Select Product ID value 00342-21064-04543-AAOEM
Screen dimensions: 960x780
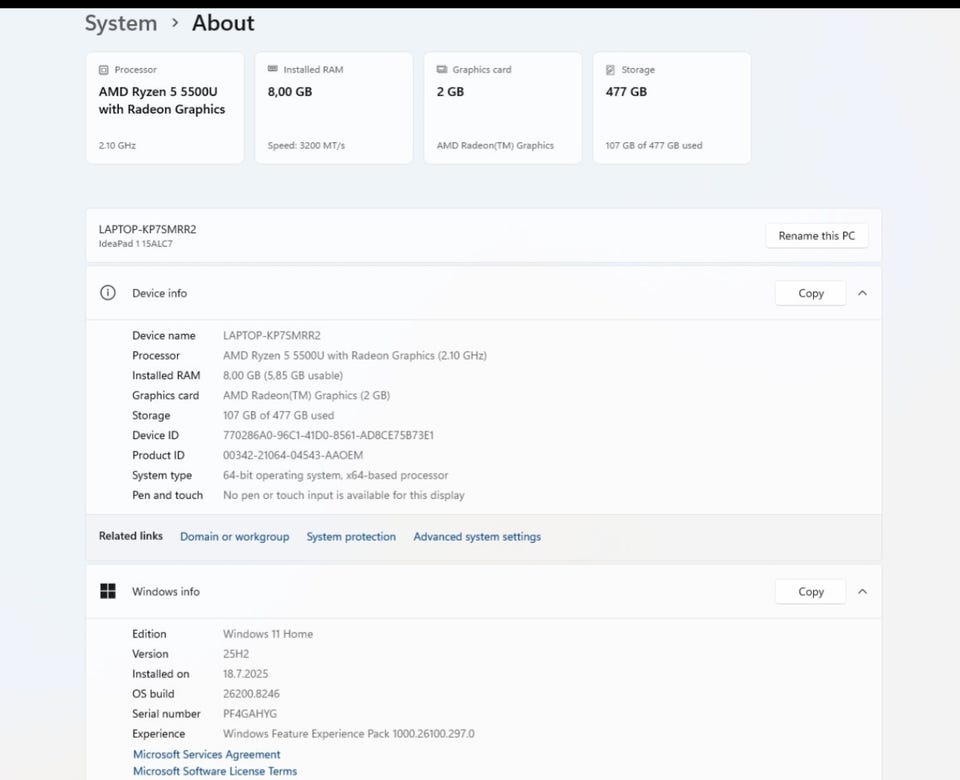[293, 455]
